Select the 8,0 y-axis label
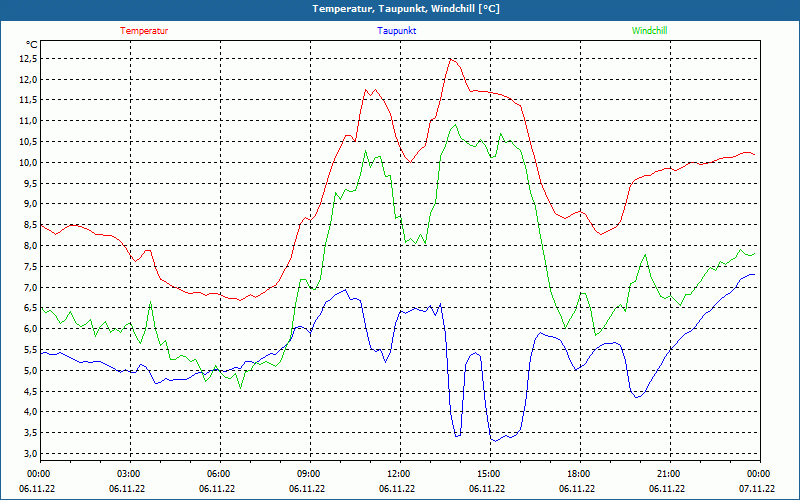Screen dimensions: 800x500 (31, 245)
